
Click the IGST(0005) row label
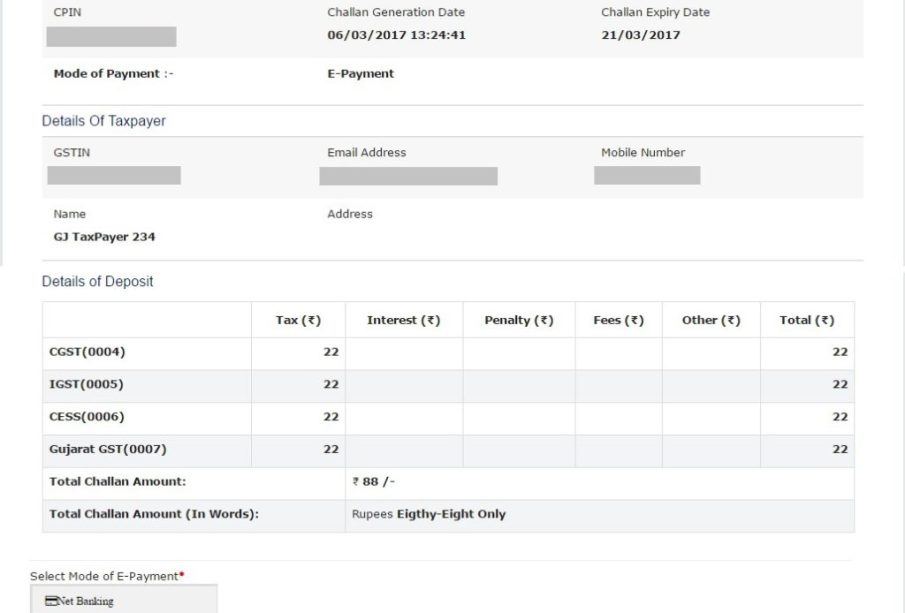click(x=87, y=384)
